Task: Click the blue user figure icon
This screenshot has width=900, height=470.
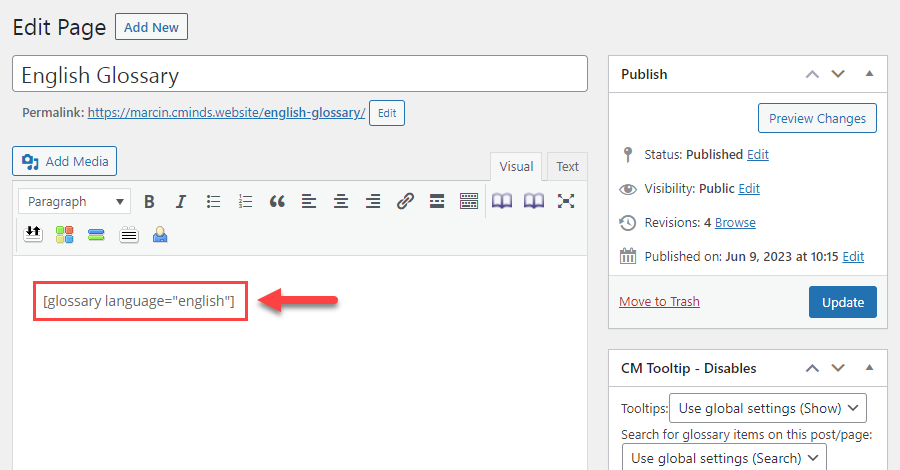Action: pyautogui.click(x=160, y=234)
